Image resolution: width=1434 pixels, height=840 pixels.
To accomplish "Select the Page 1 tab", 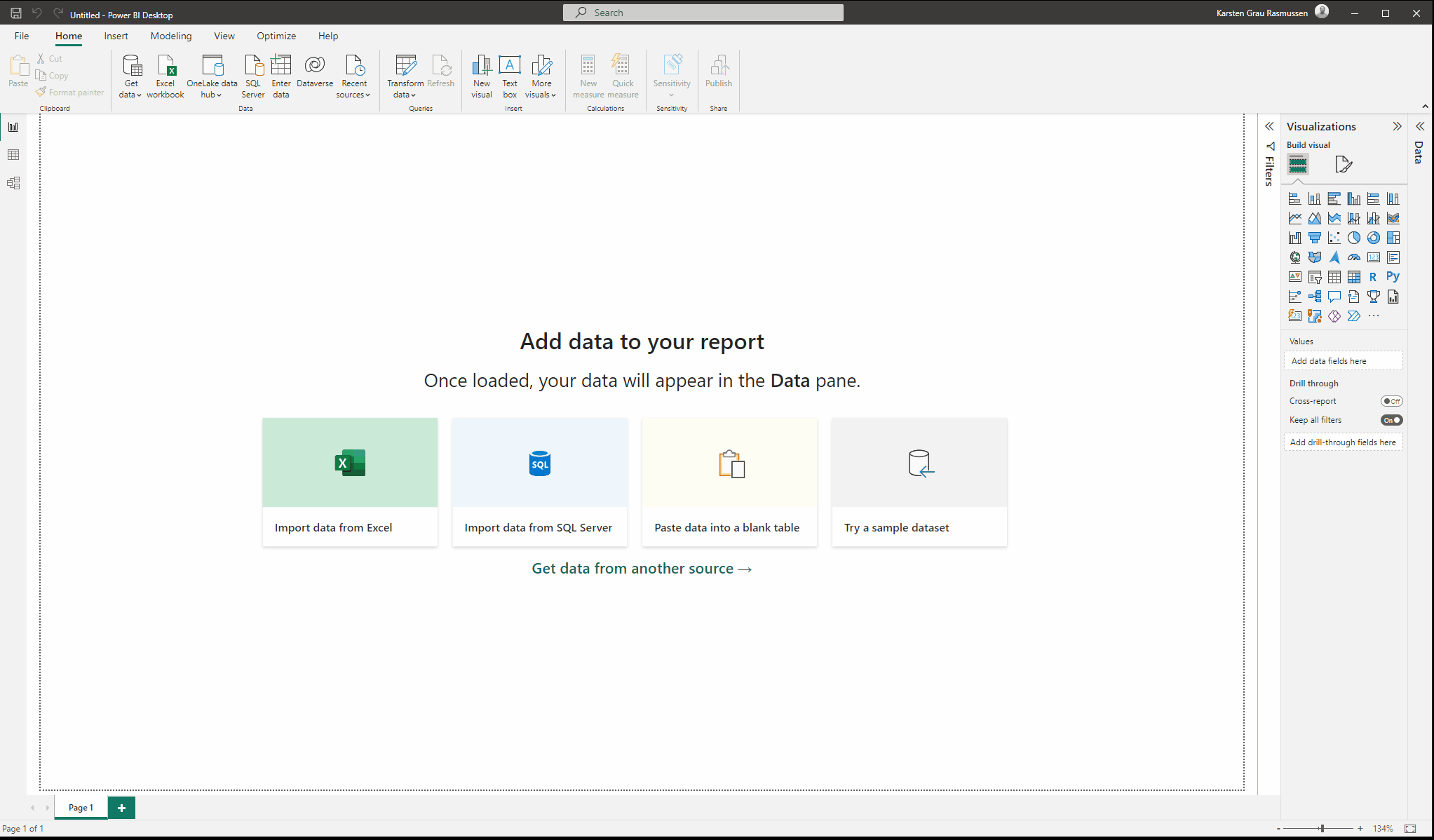I will click(x=81, y=808).
